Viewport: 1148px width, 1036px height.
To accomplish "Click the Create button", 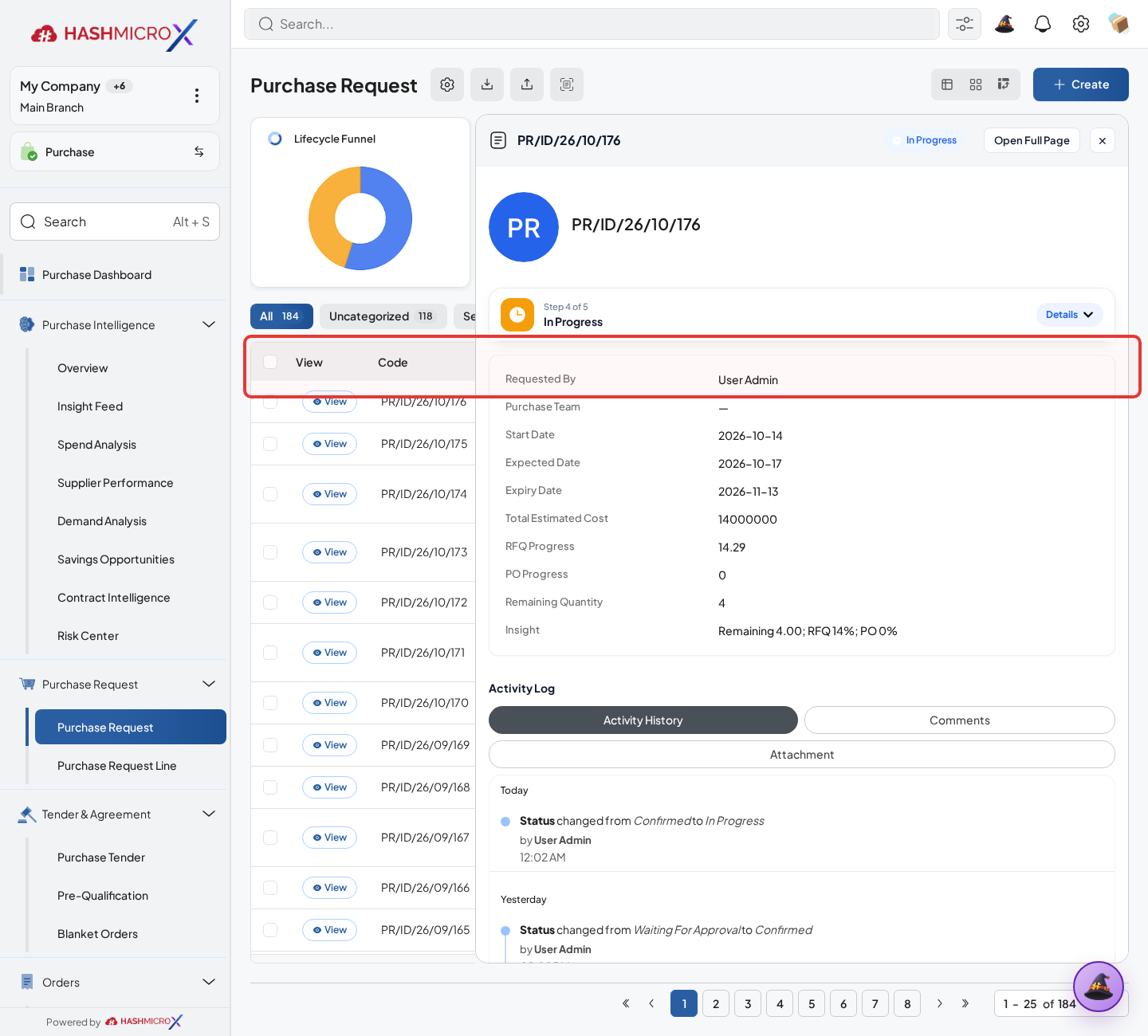I will point(1080,84).
